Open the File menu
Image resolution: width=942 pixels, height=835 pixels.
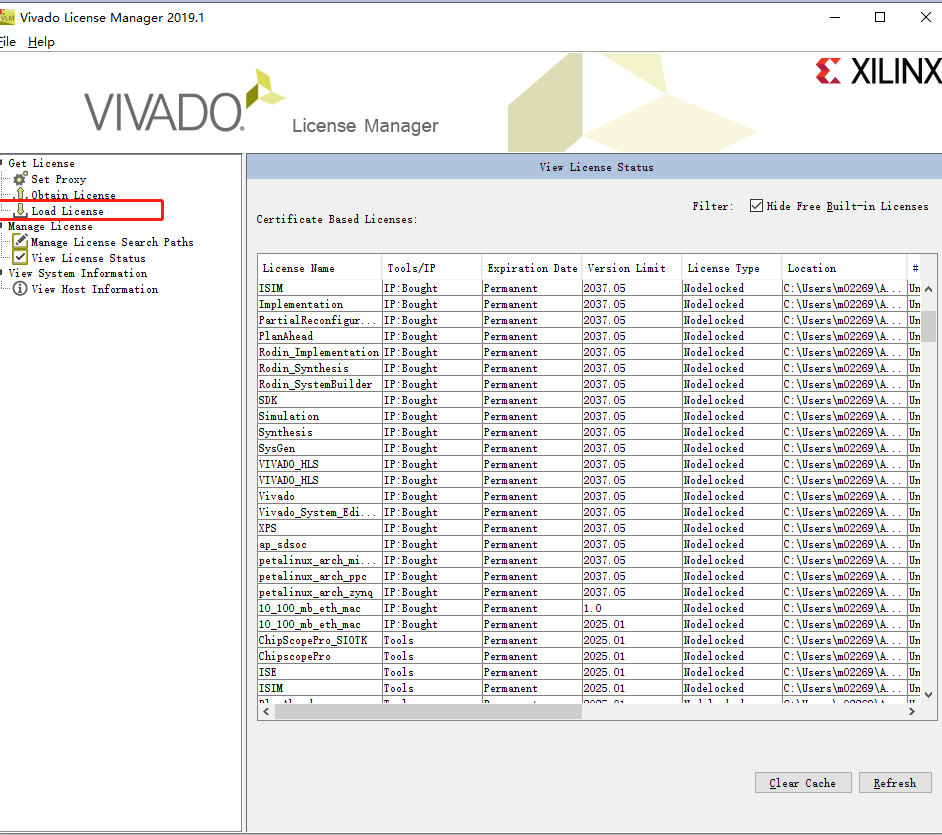(x=8, y=42)
